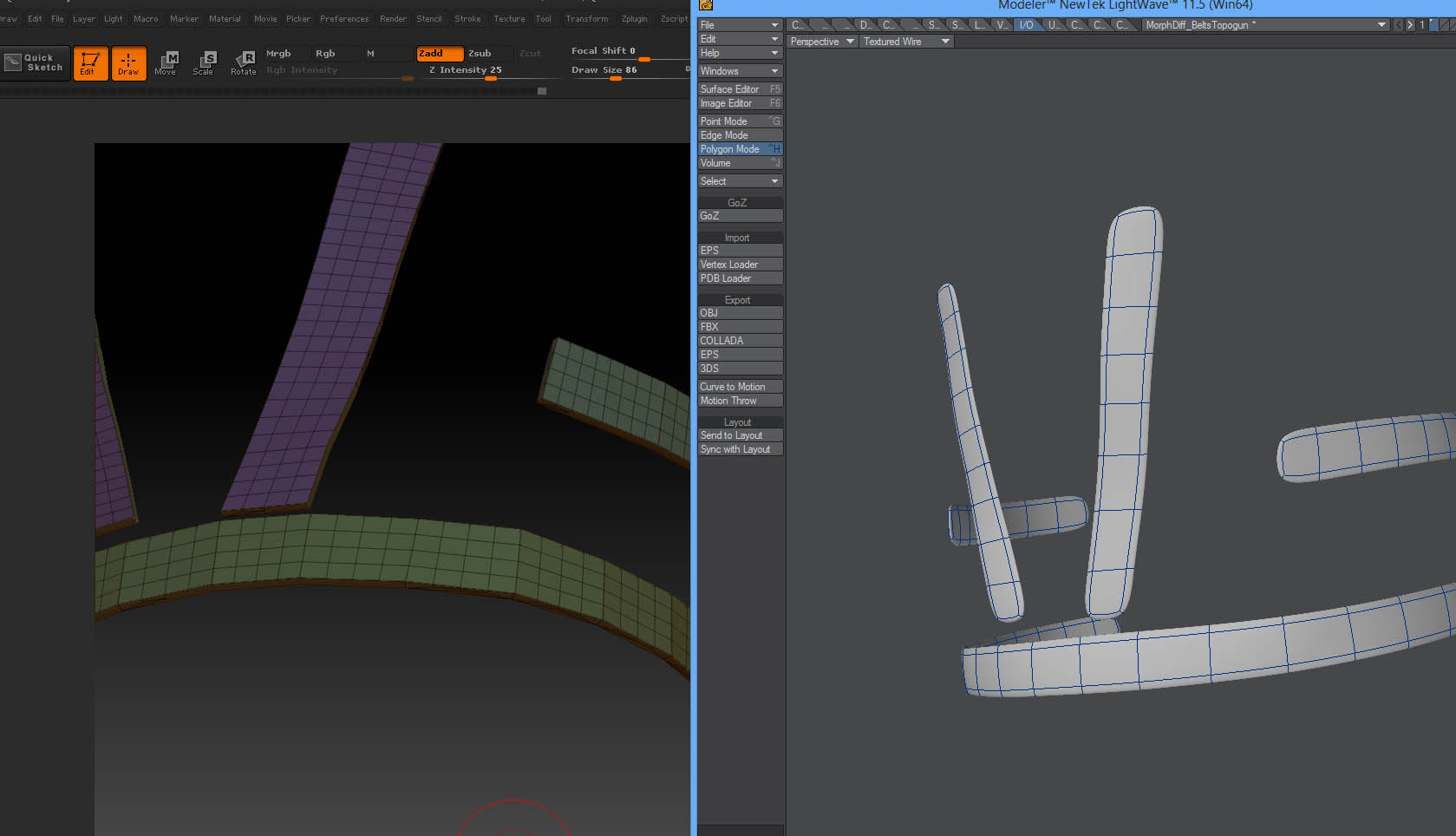Select the Rotate tool in ZBrush
Viewport: 1456px width, 836px height.
point(243,62)
